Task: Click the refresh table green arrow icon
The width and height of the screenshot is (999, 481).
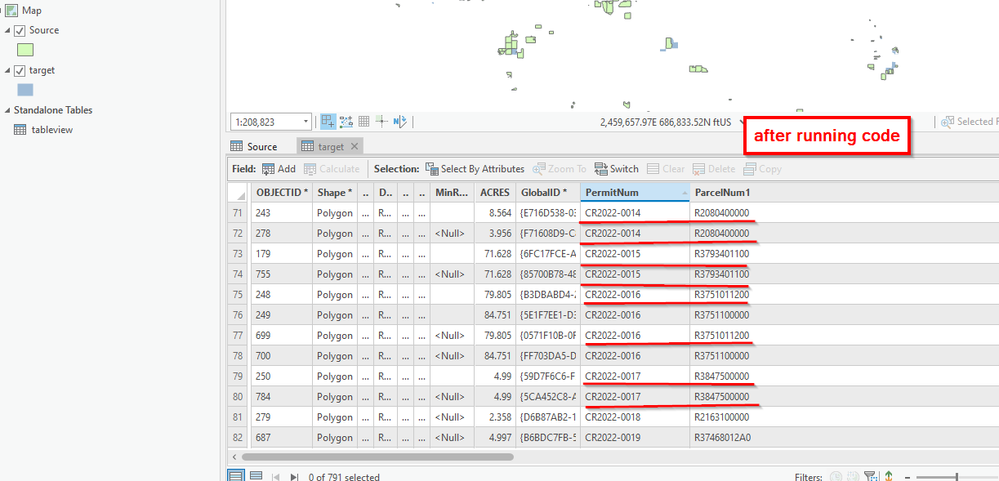Action: point(888,477)
